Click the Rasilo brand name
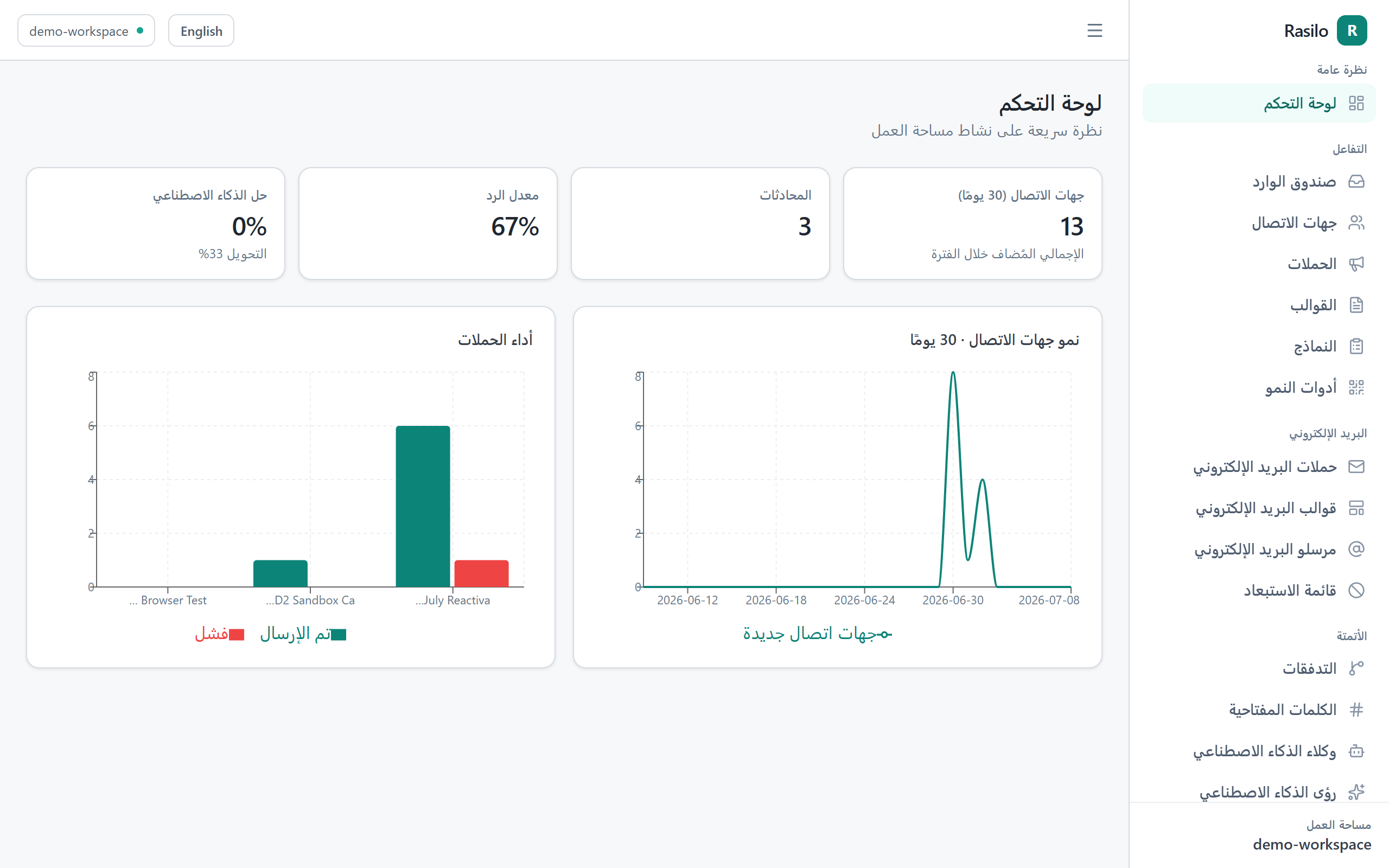 click(x=1306, y=31)
